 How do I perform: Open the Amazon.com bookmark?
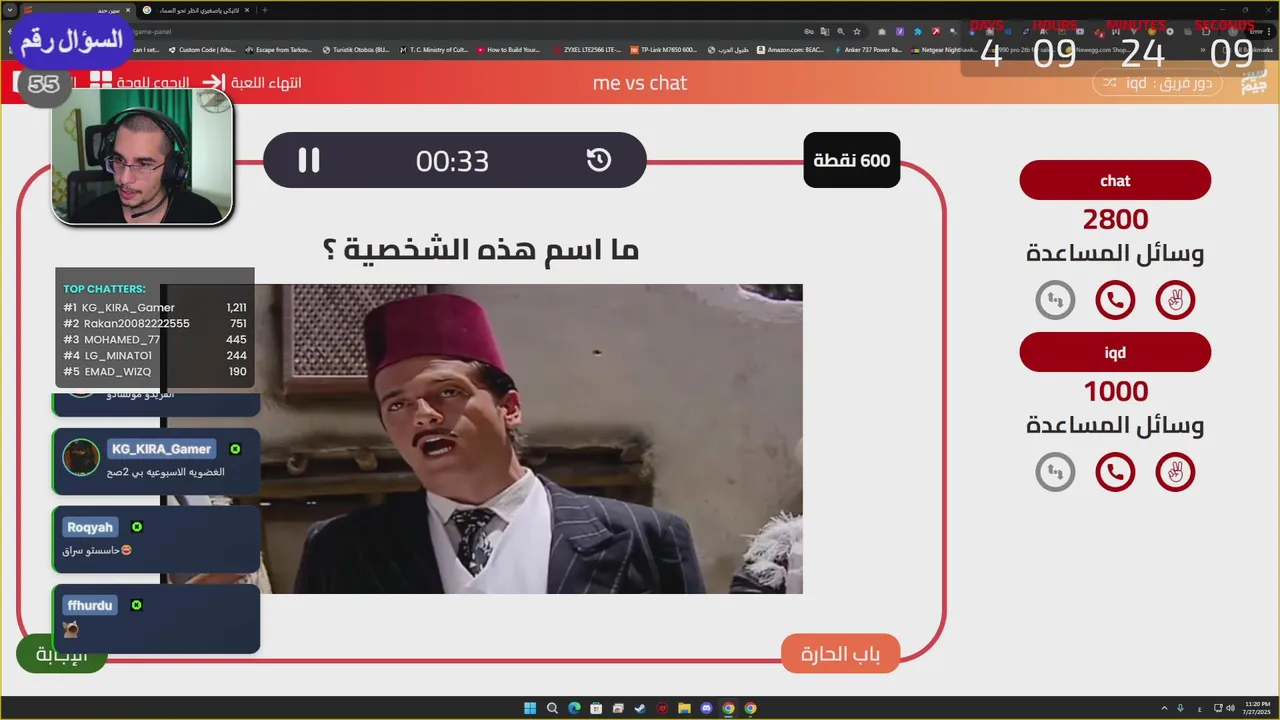790,49
